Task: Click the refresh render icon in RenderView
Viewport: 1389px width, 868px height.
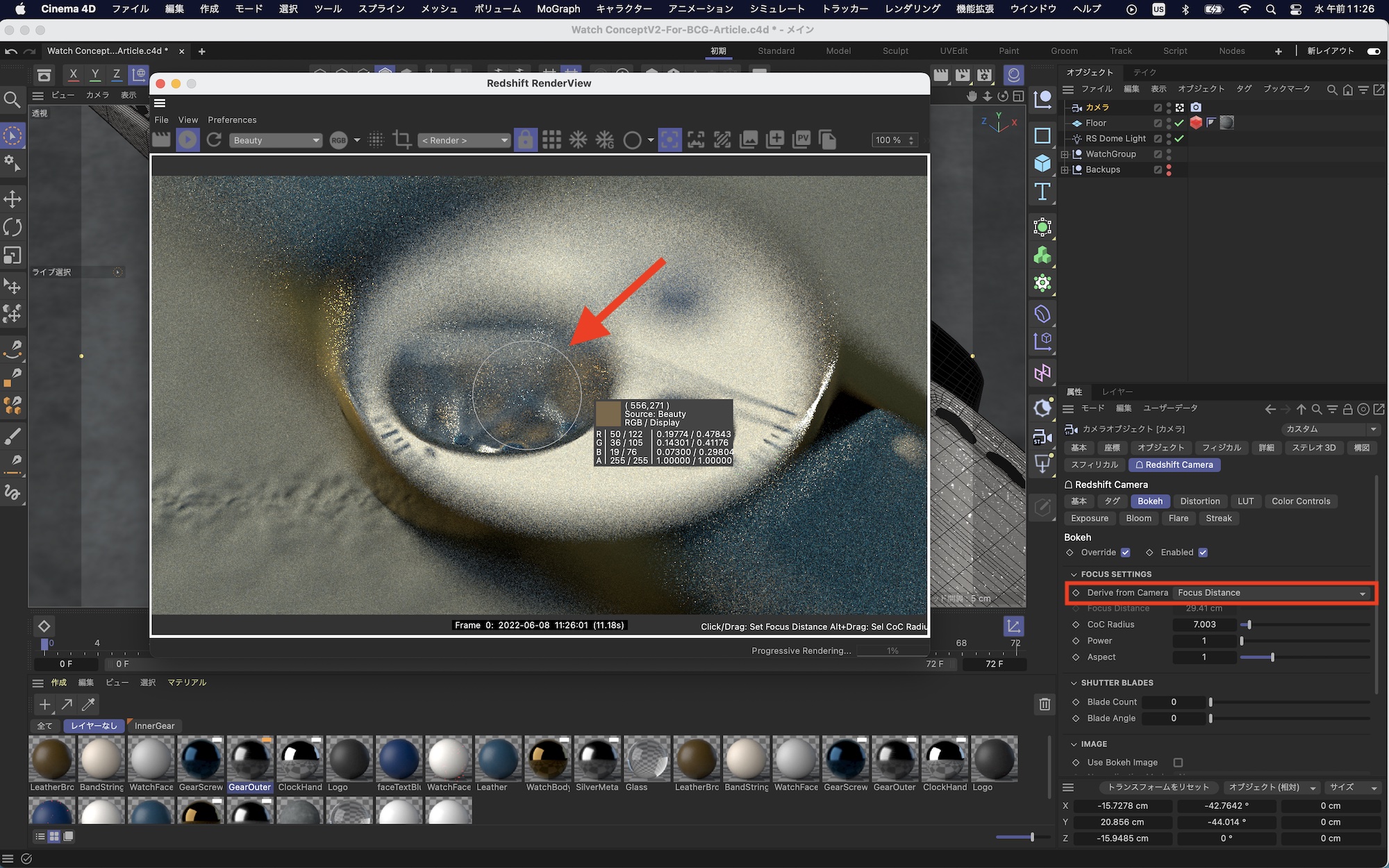Action: tap(214, 140)
